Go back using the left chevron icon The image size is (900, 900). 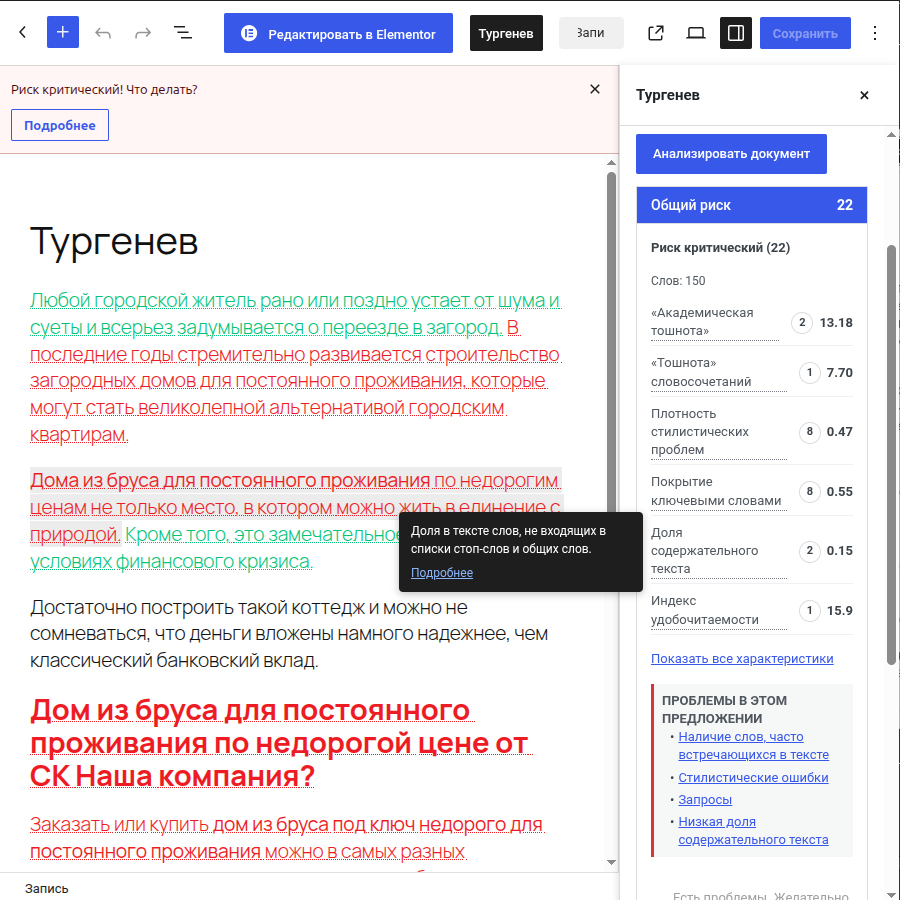point(23,33)
